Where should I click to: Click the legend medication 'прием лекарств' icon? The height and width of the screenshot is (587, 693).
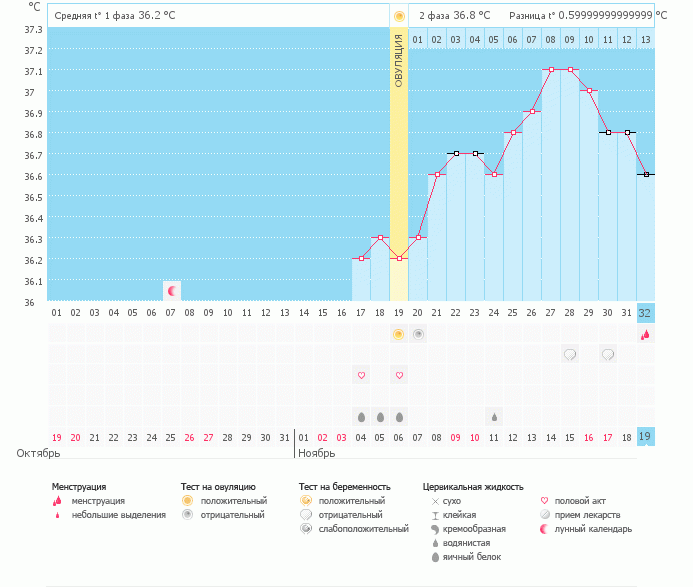pyautogui.click(x=545, y=515)
